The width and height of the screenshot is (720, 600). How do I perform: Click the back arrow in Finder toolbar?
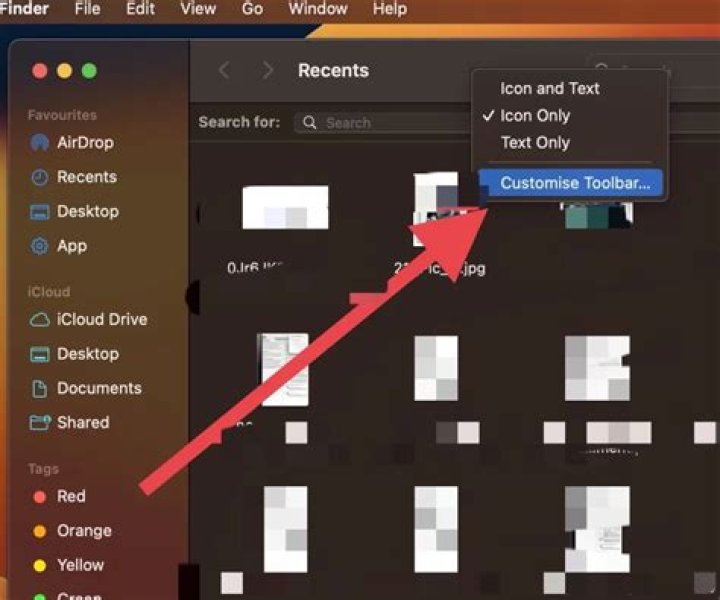[x=225, y=70]
